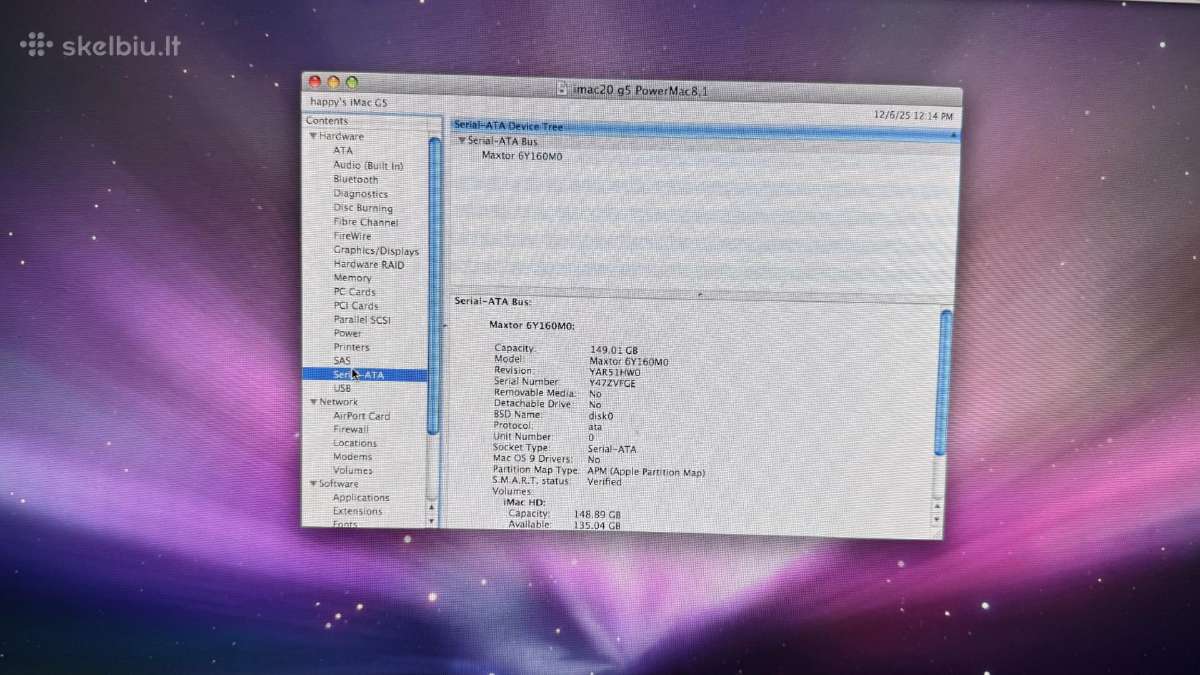Image resolution: width=1200 pixels, height=675 pixels.
Task: Click the green zoom window button
Action: point(351,83)
